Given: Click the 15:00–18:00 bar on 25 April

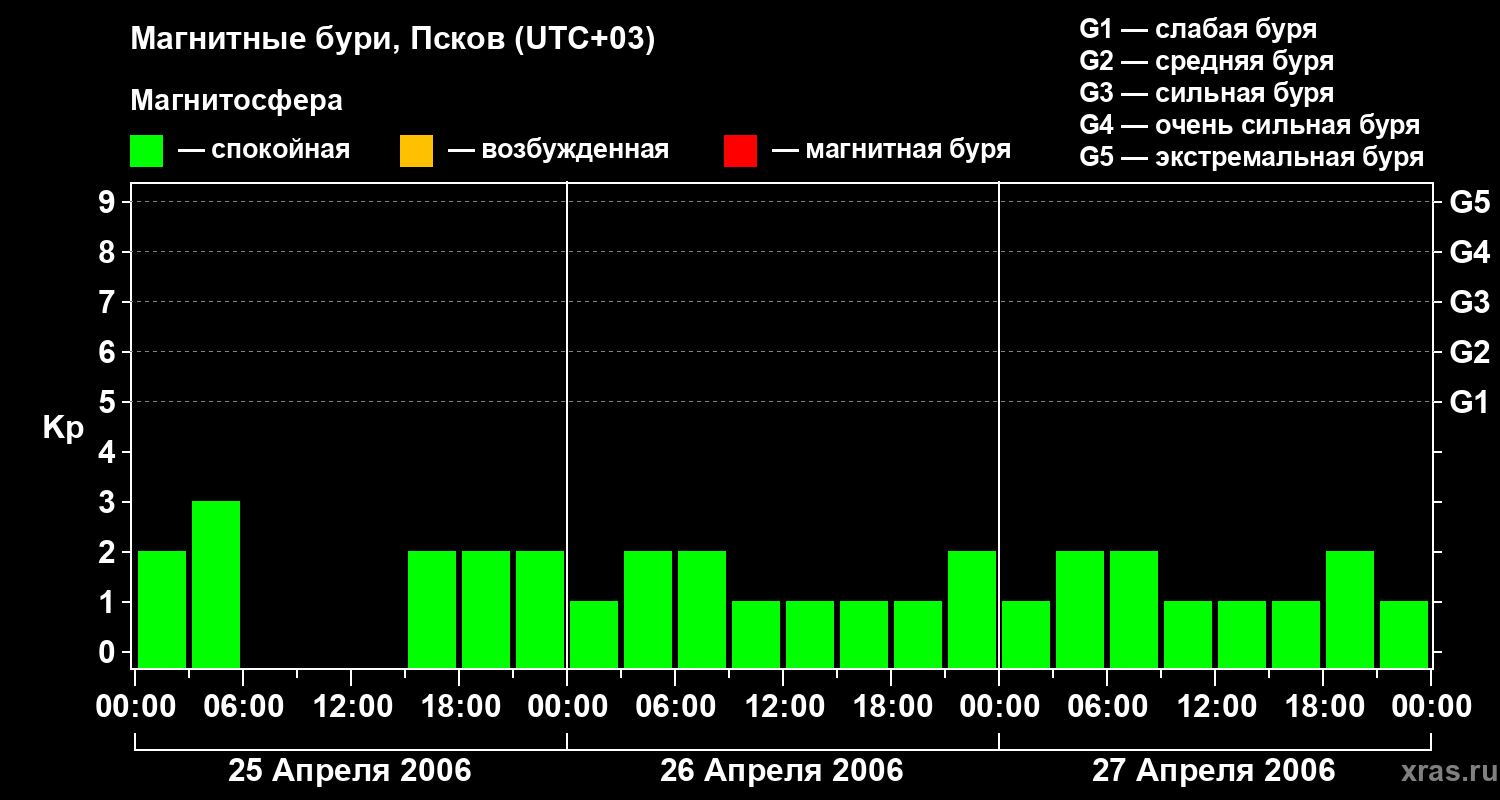Looking at the screenshot, I should tap(432, 609).
